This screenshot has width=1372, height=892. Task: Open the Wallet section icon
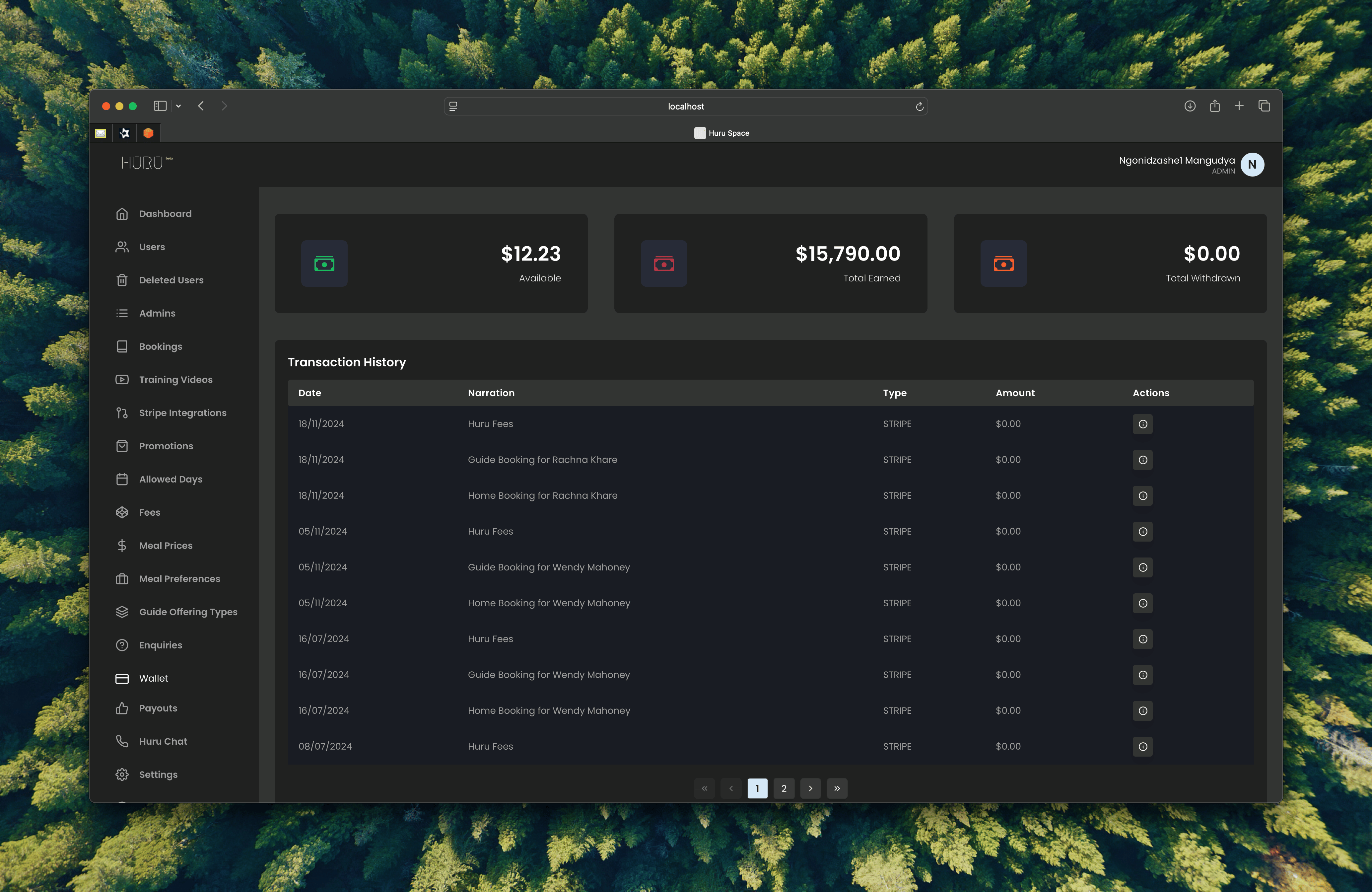pos(122,679)
